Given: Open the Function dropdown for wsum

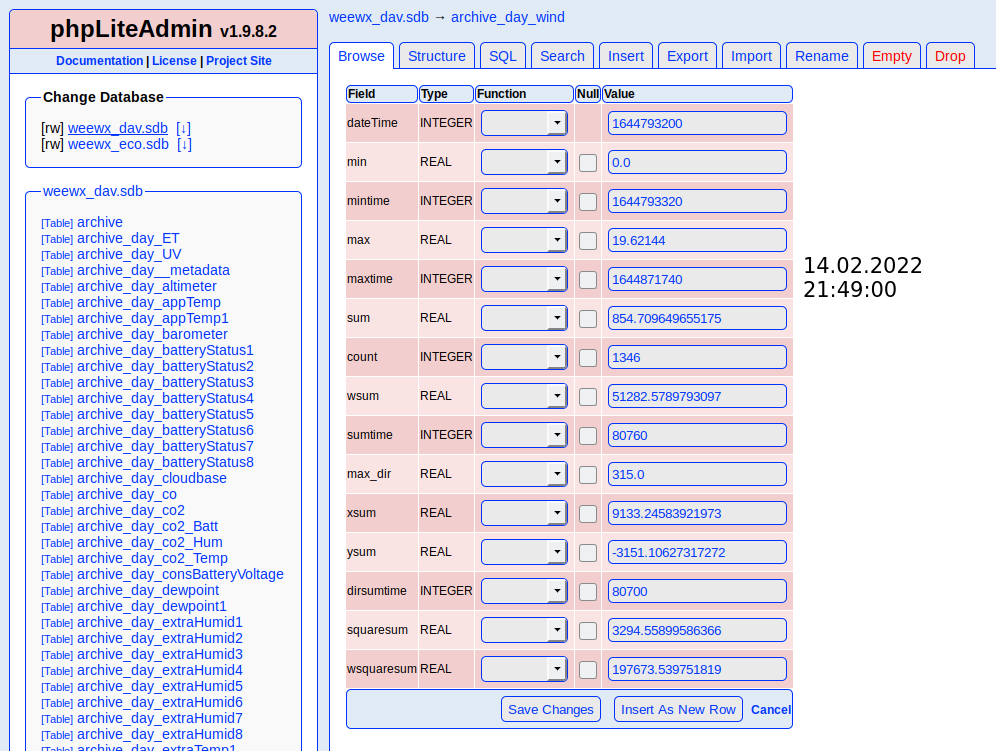Looking at the screenshot, I should pos(522,395).
